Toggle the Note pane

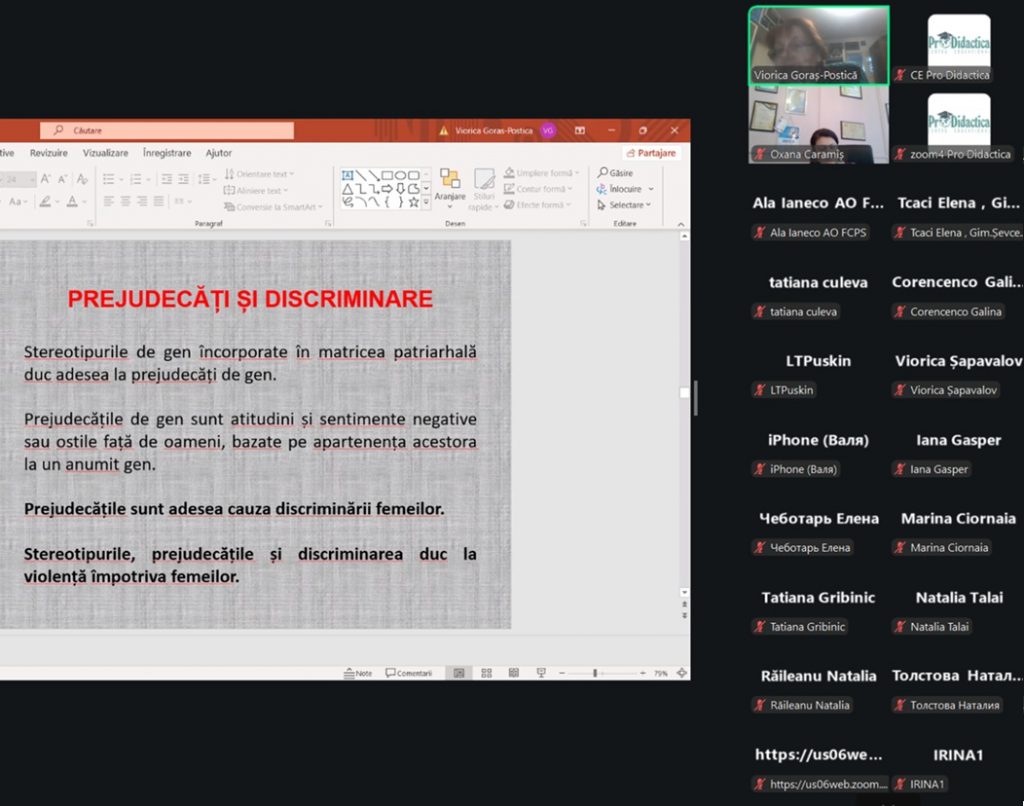pyautogui.click(x=358, y=673)
